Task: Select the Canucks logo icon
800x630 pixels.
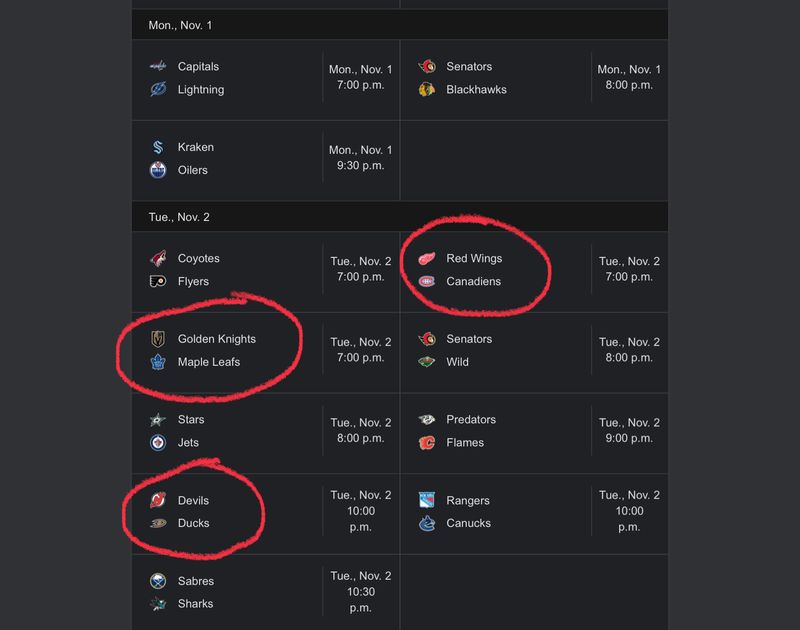Action: (x=427, y=523)
